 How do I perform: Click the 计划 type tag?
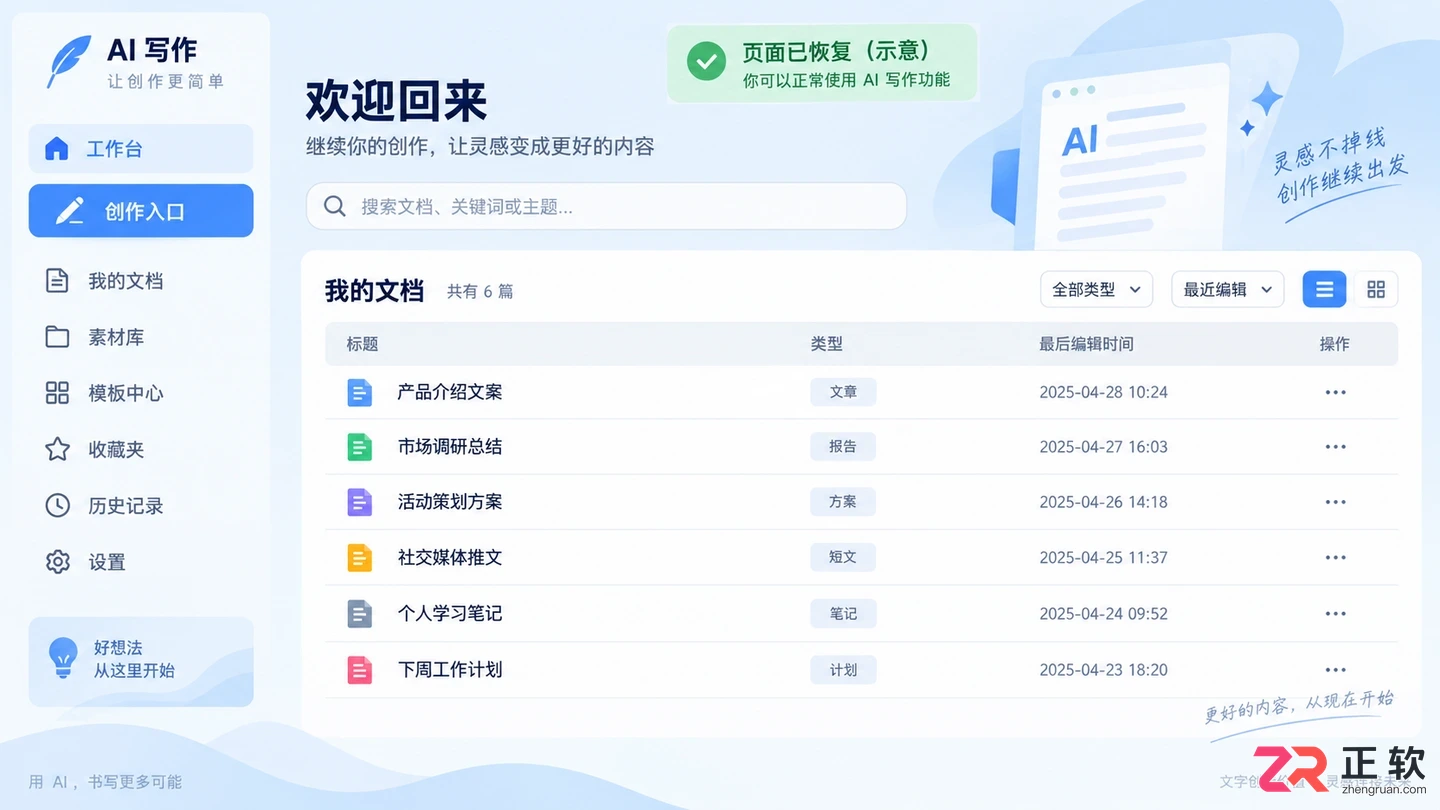point(843,670)
